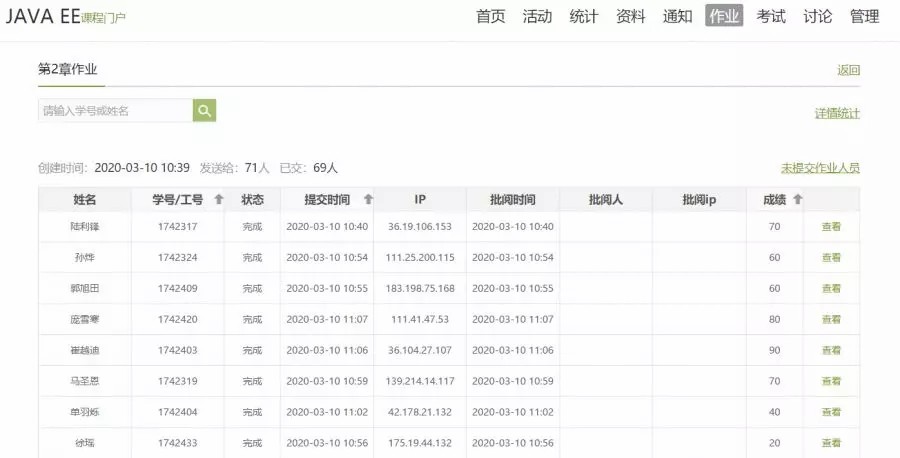This screenshot has height=458, width=900.
Task: Open the 通知 menu
Action: (x=677, y=17)
